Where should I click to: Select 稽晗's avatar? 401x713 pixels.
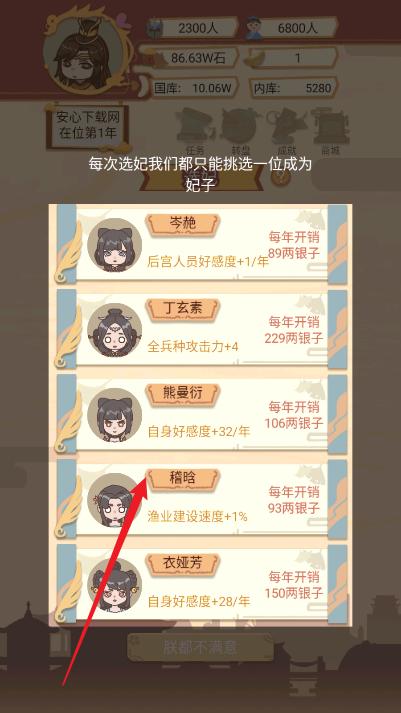(114, 500)
